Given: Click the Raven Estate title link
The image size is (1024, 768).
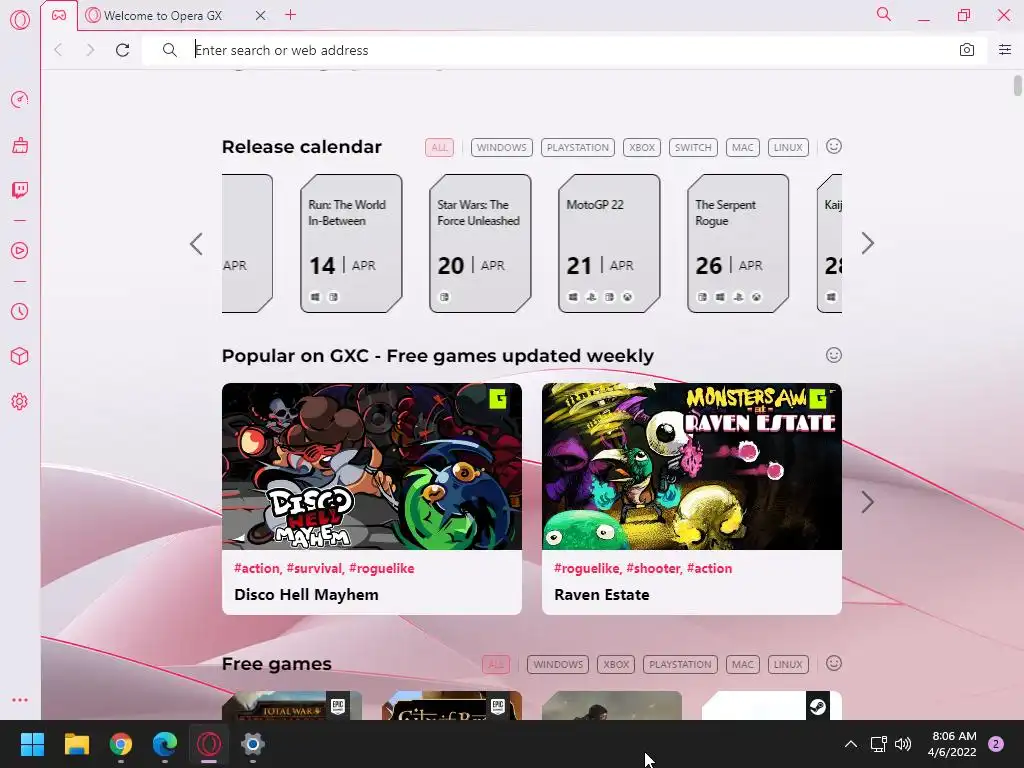Looking at the screenshot, I should (x=601, y=595).
